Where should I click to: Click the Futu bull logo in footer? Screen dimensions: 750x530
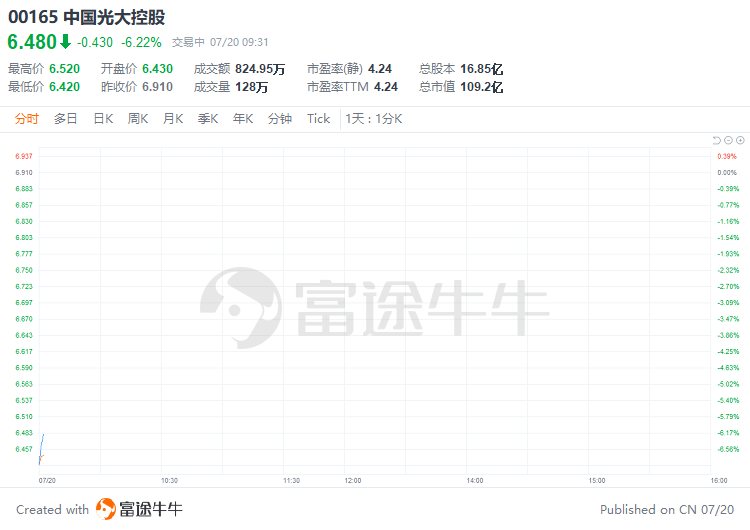point(106,508)
